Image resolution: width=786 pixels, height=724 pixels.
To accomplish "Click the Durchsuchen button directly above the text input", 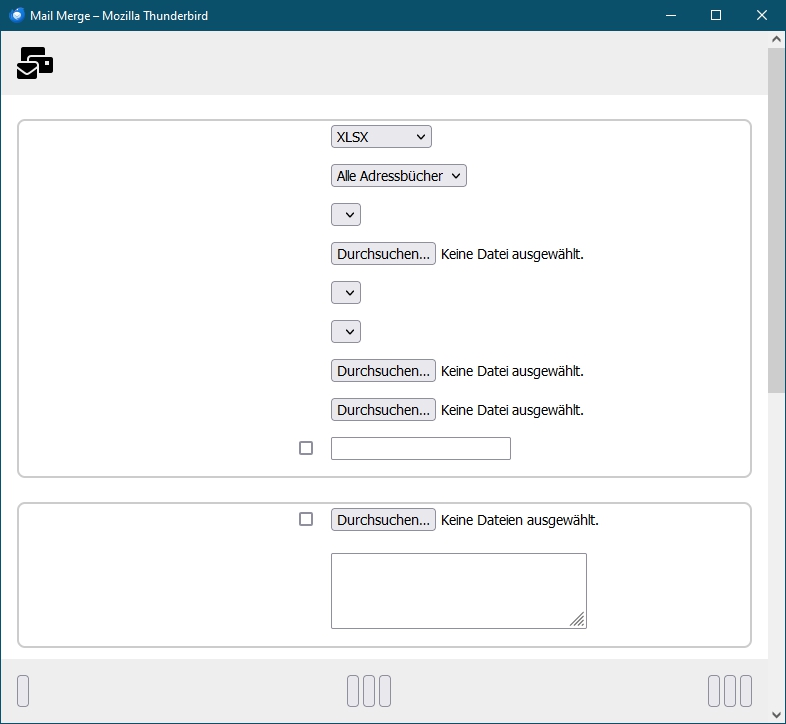I will pos(383,410).
